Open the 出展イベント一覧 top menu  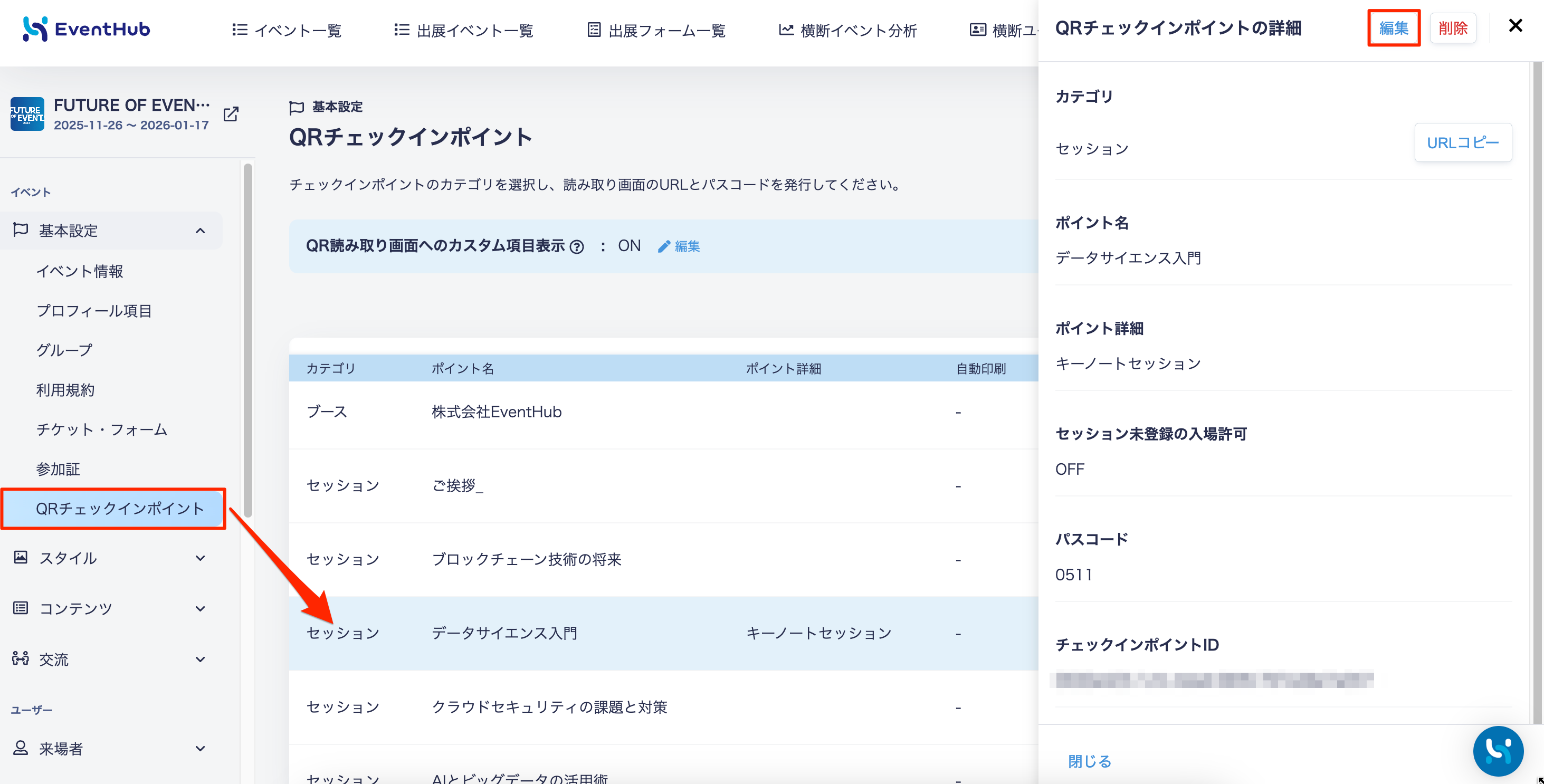click(x=463, y=30)
